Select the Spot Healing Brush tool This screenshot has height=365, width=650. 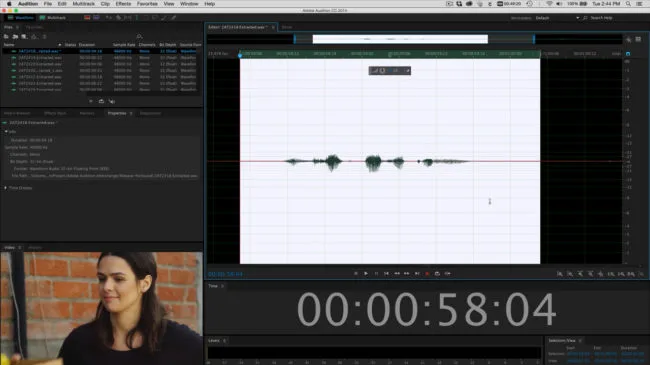(x=173, y=18)
